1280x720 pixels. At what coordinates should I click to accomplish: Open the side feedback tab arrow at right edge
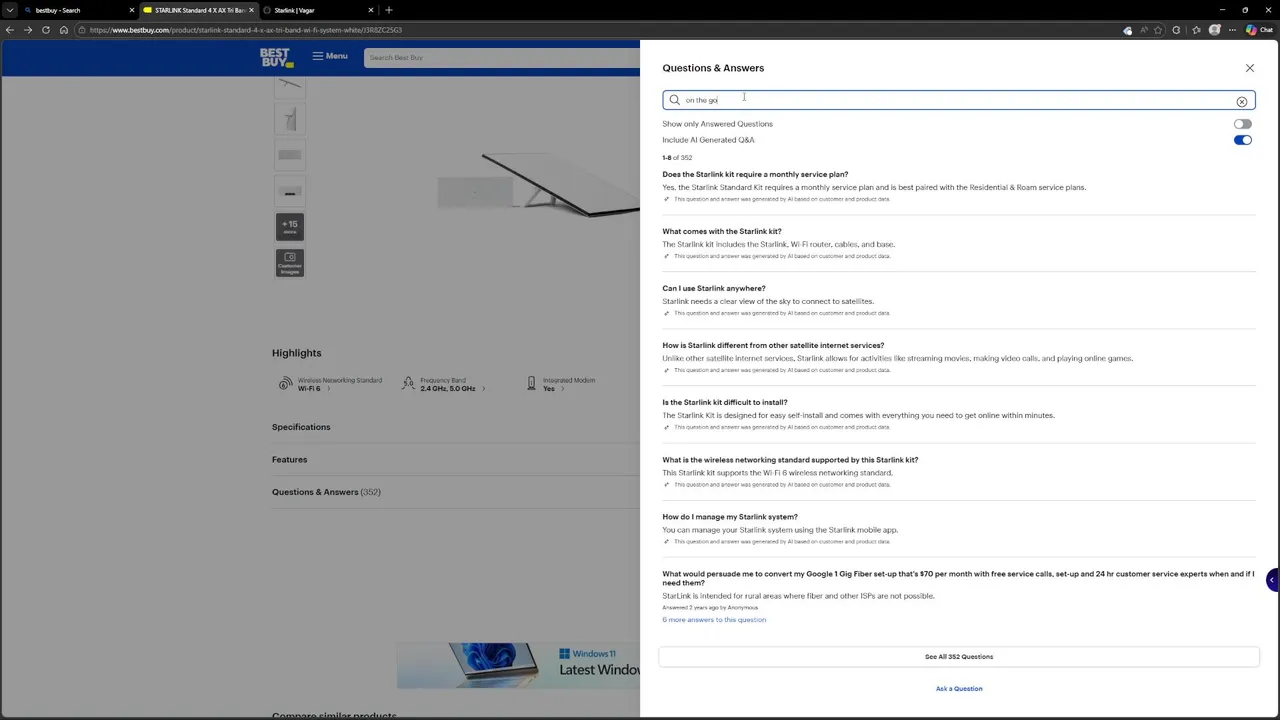point(1272,580)
